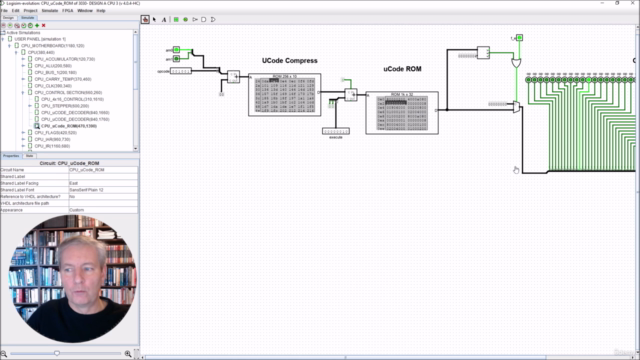Viewport: 640px width, 360px height.
Task: Open the Reference to VHDL architecture dropdown
Action: pyautogui.click(x=103, y=197)
